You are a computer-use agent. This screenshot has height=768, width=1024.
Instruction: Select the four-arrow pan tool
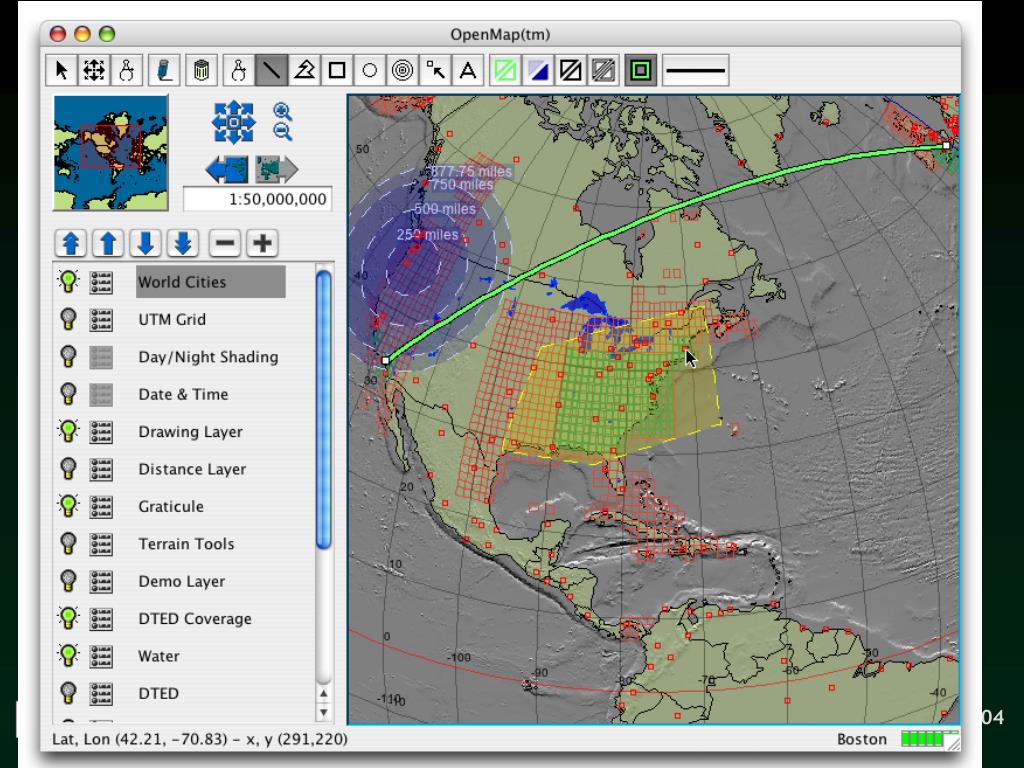(x=94, y=70)
